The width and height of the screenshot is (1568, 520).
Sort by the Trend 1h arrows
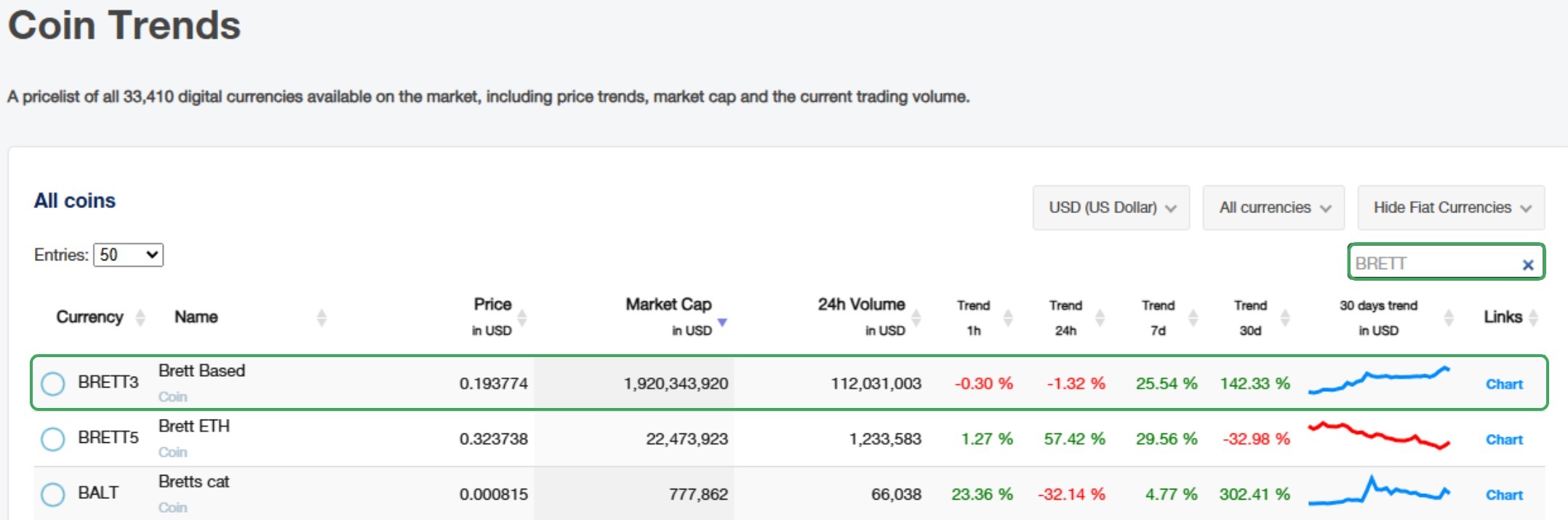(x=1008, y=318)
